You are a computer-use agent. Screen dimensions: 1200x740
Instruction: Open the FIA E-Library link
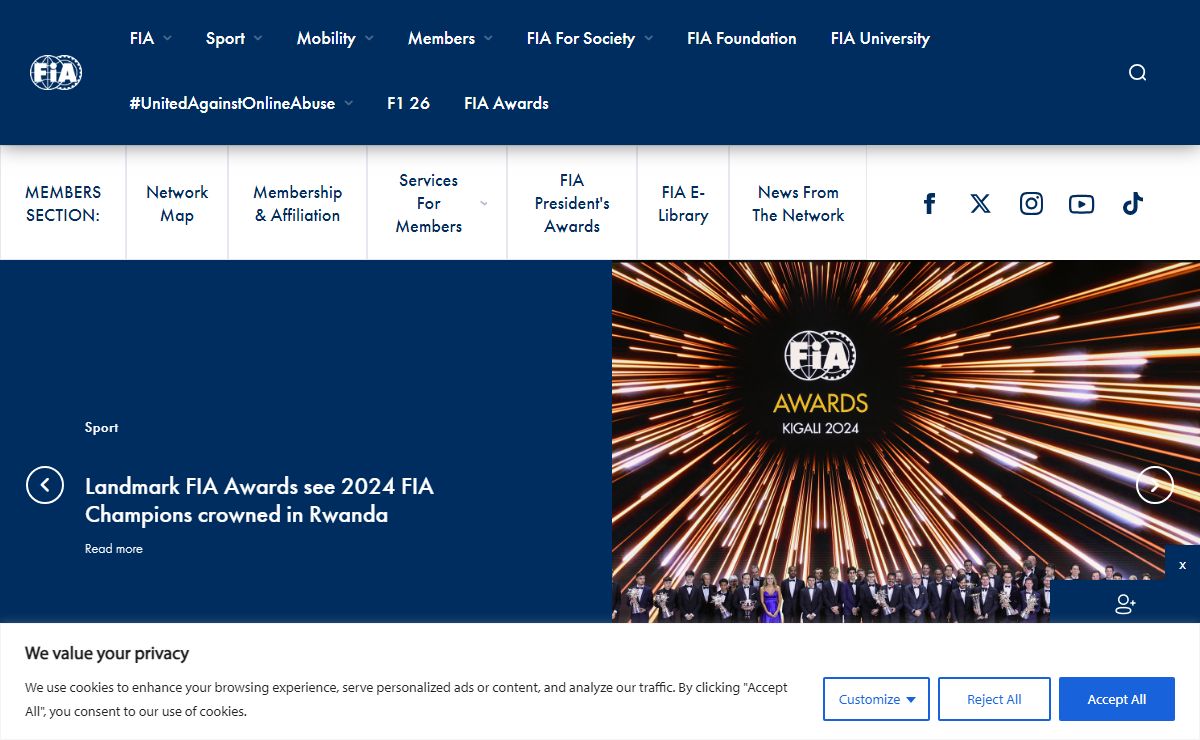coord(683,203)
